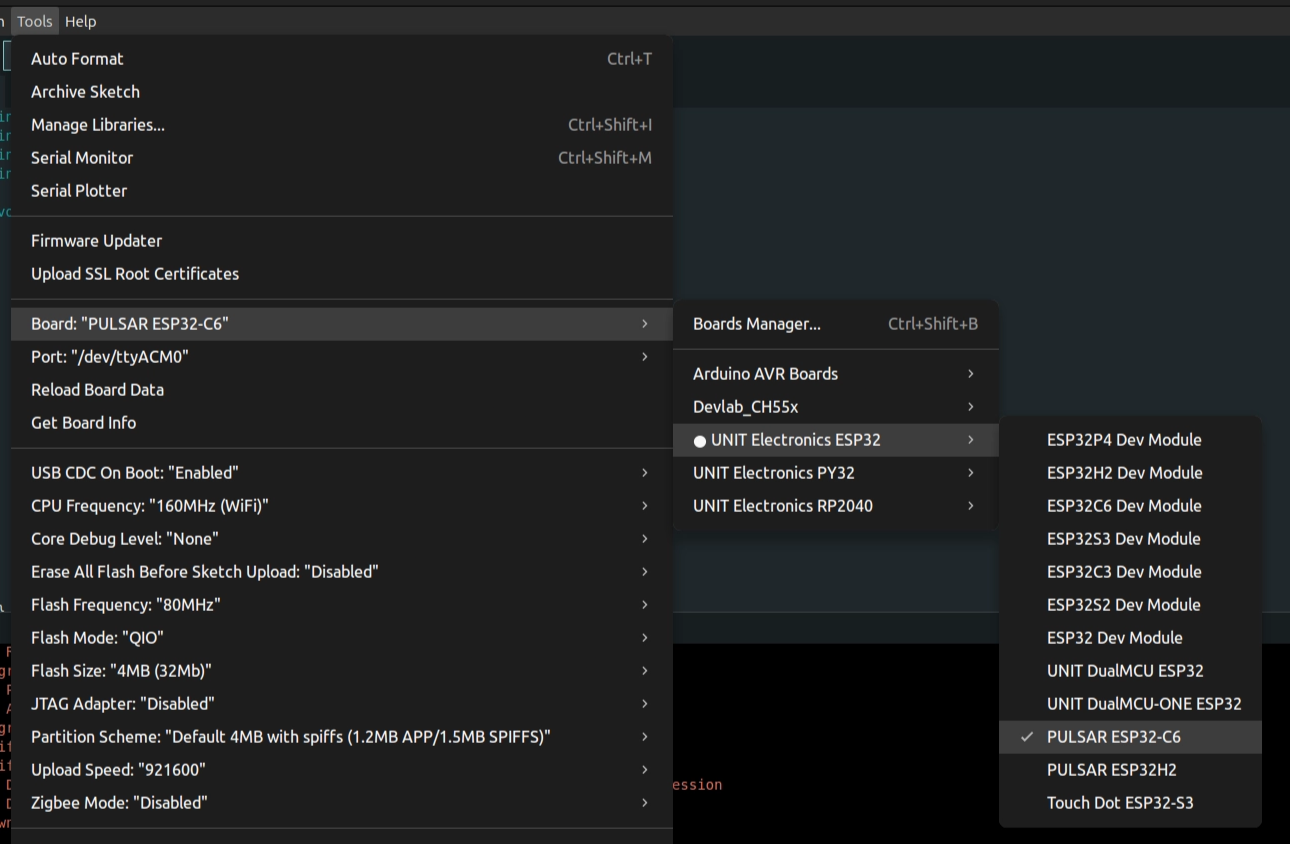Select ESP32S2 Dev Module board
This screenshot has height=844, width=1290.
pyautogui.click(x=1130, y=605)
